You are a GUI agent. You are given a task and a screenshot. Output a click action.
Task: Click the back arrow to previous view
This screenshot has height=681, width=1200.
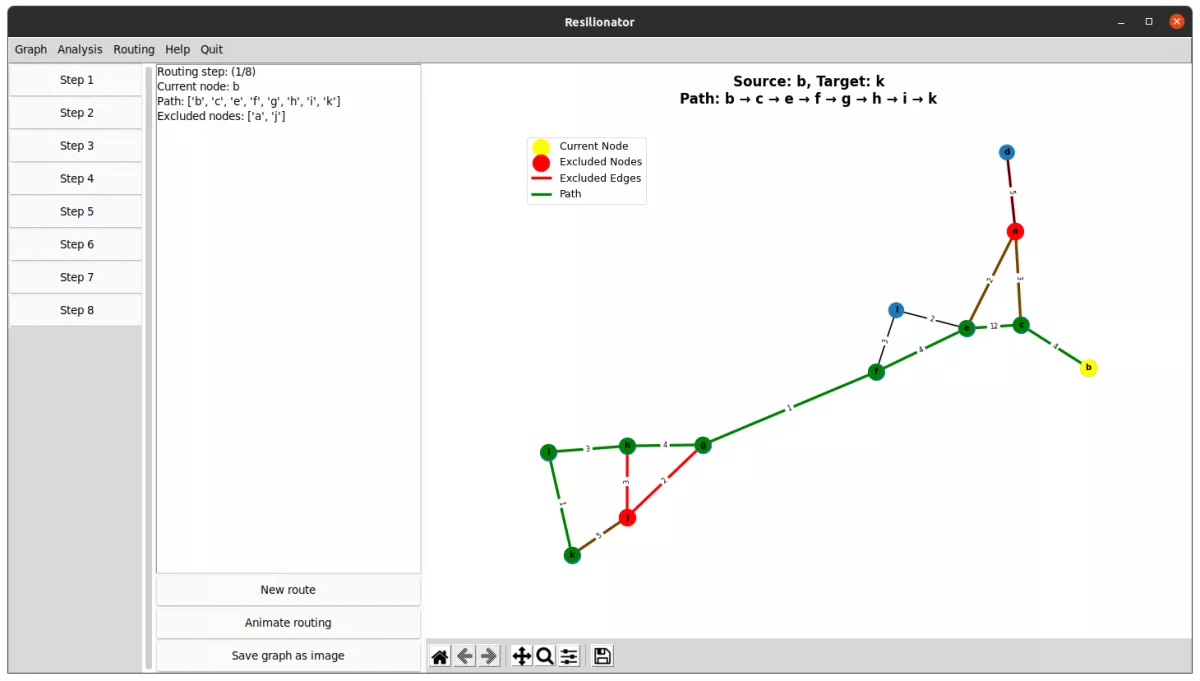click(465, 656)
